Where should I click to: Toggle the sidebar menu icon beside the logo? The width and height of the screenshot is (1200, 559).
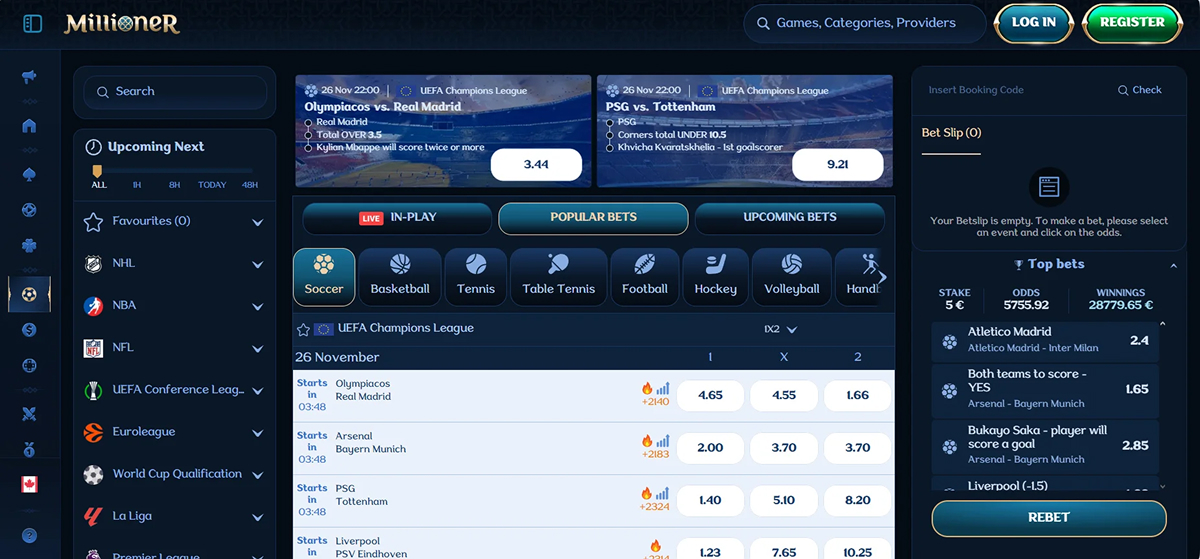[x=32, y=23]
